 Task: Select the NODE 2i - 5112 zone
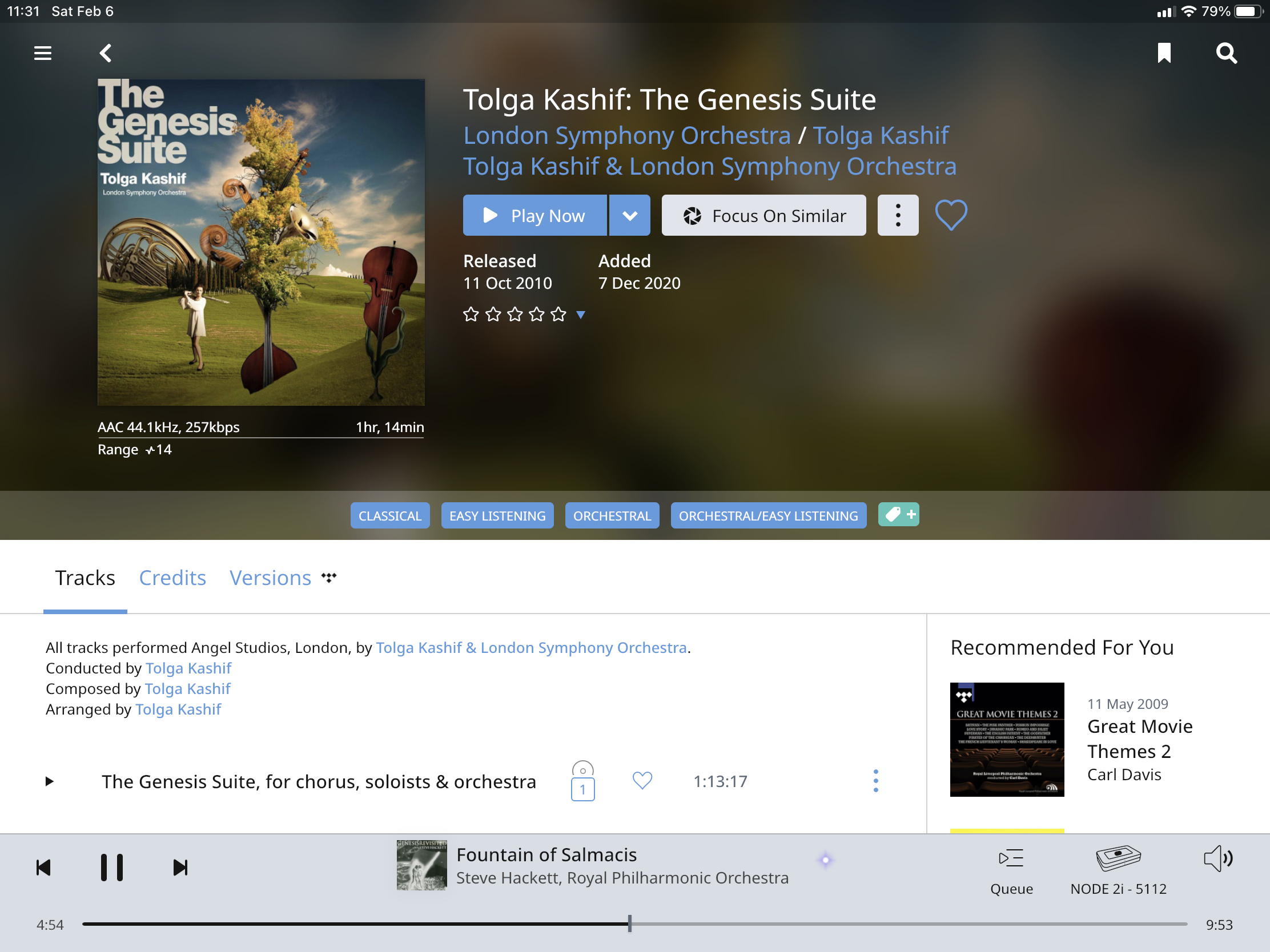click(1119, 870)
